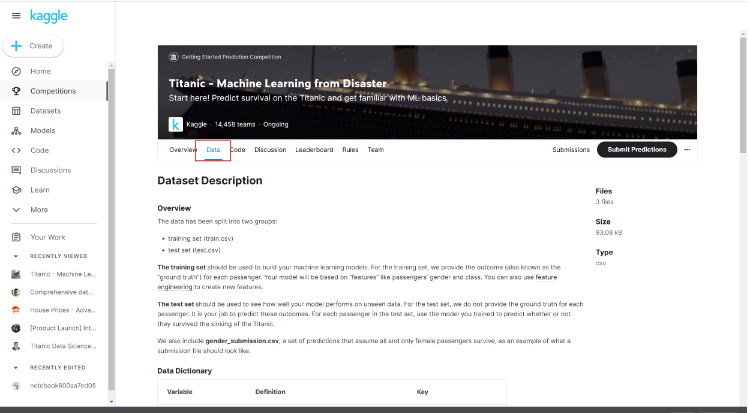Open the Rules tab
The height and width of the screenshot is (413, 750).
point(350,150)
